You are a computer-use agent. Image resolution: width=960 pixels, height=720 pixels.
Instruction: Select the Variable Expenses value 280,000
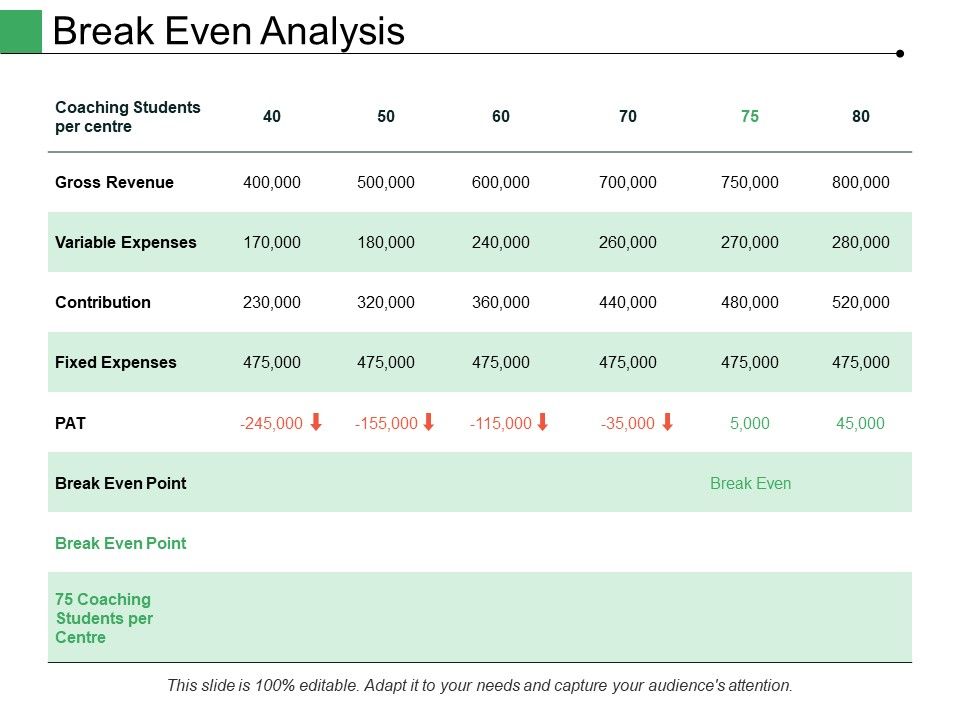(860, 242)
